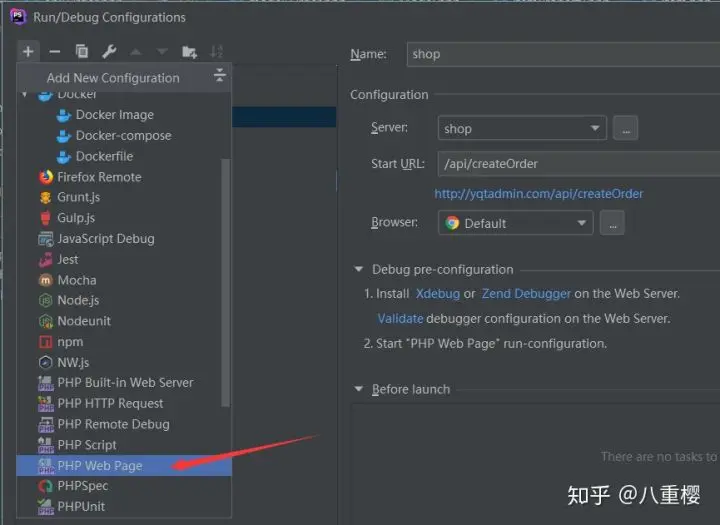
Task: Click the configuration list vertical scrollbar
Action: coord(225,282)
